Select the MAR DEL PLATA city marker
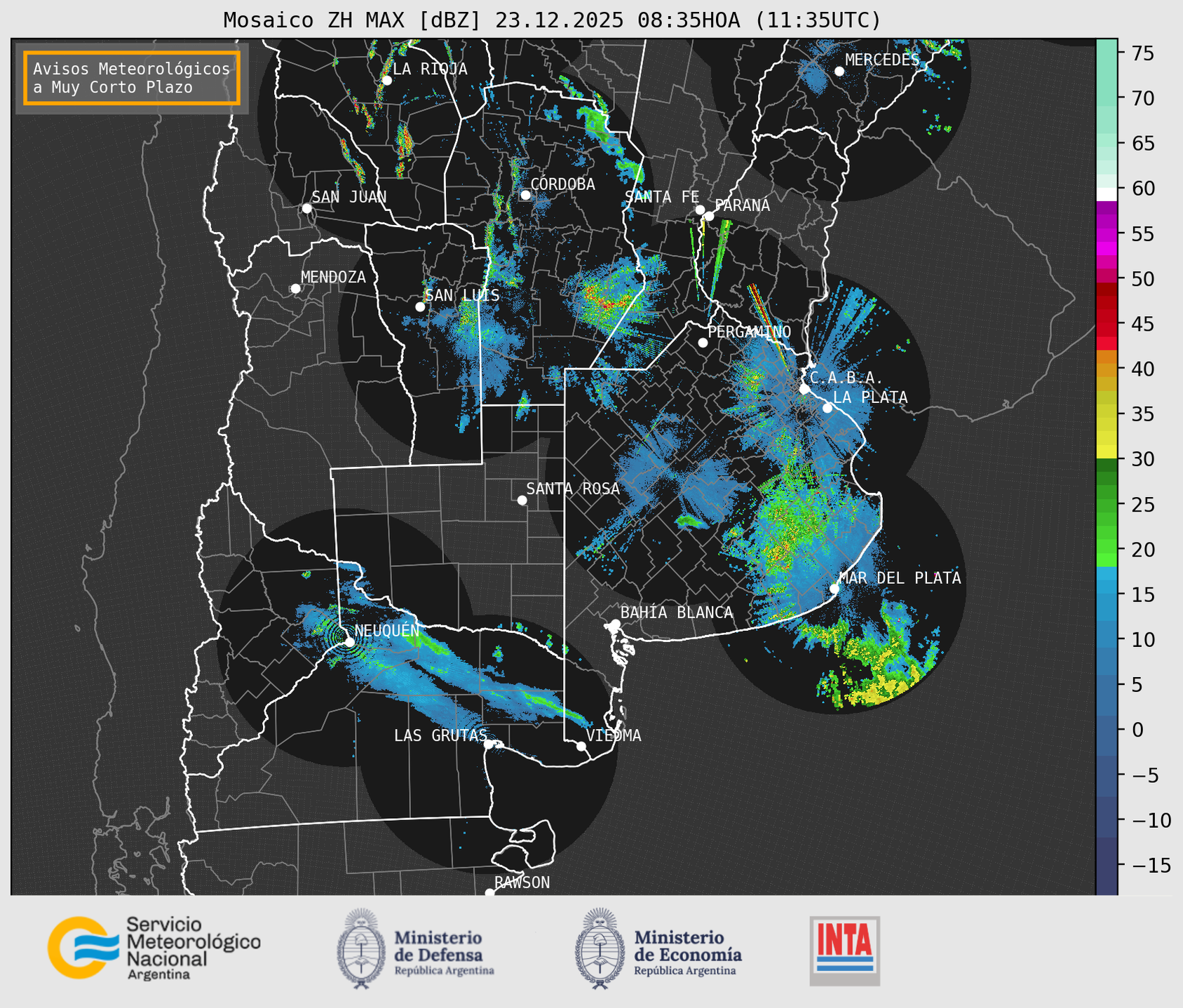Screen dimensions: 1183x1008 tap(834, 588)
